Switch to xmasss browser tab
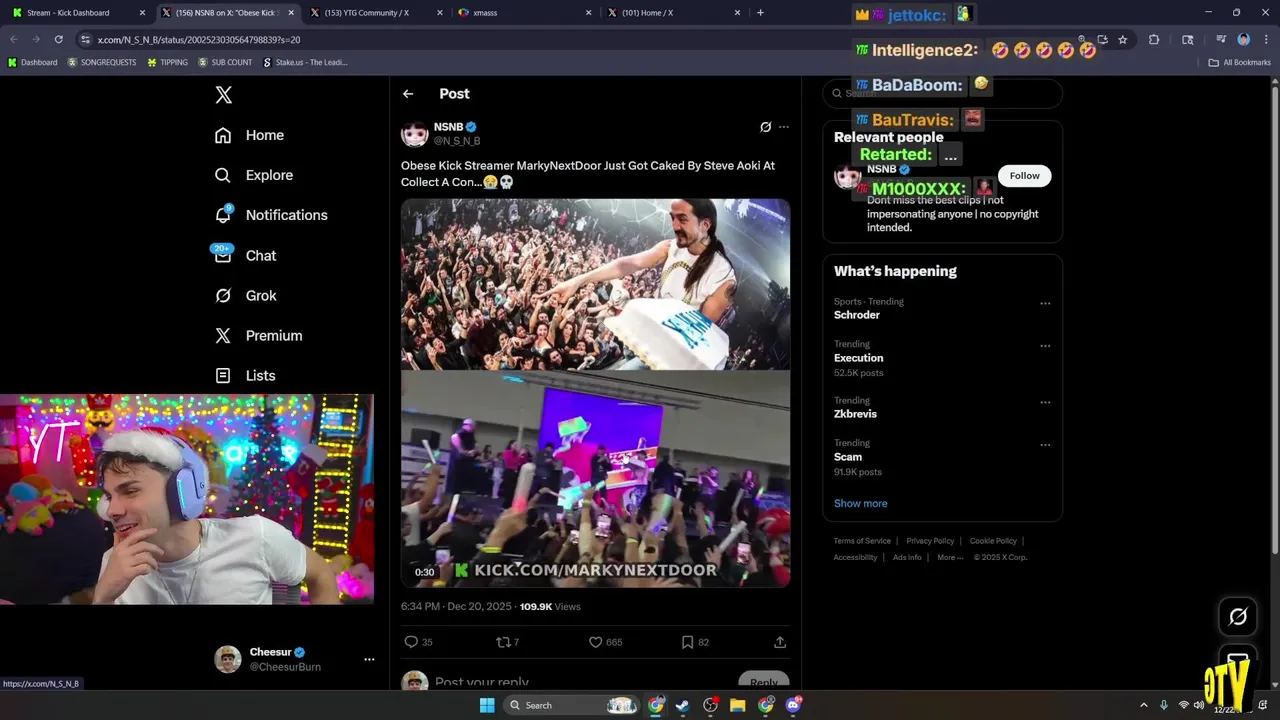Viewport: 1280px width, 720px height. pos(523,13)
